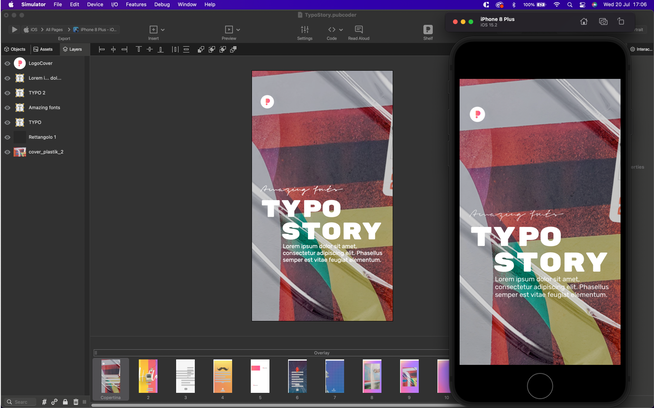654x408 pixels.
Task: Select the Amazing fonts layer
Action: [46, 107]
